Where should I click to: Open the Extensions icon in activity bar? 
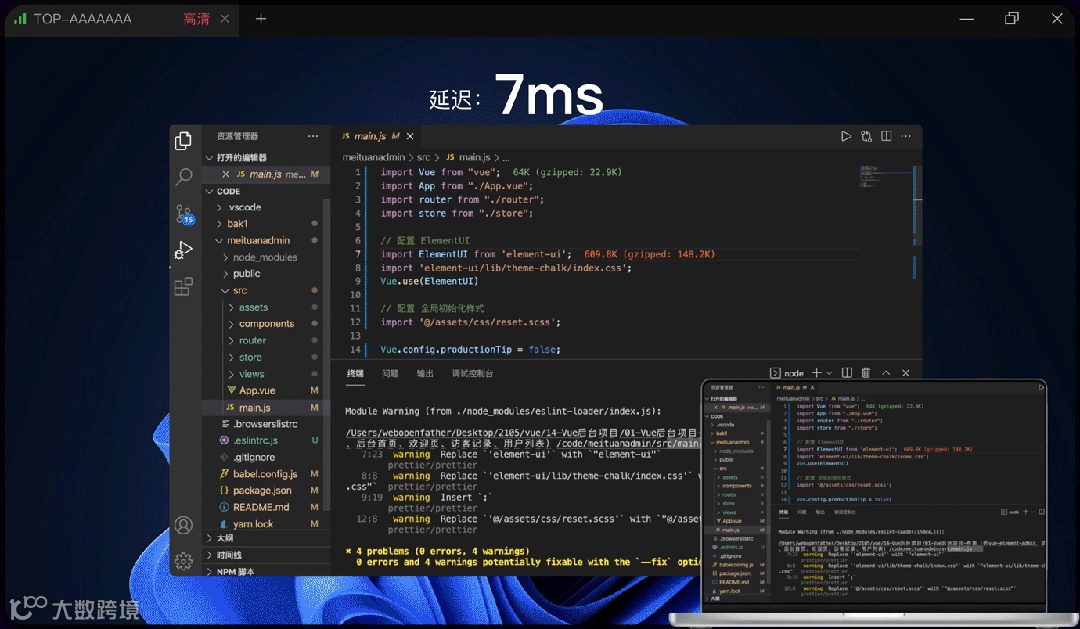tap(183, 287)
